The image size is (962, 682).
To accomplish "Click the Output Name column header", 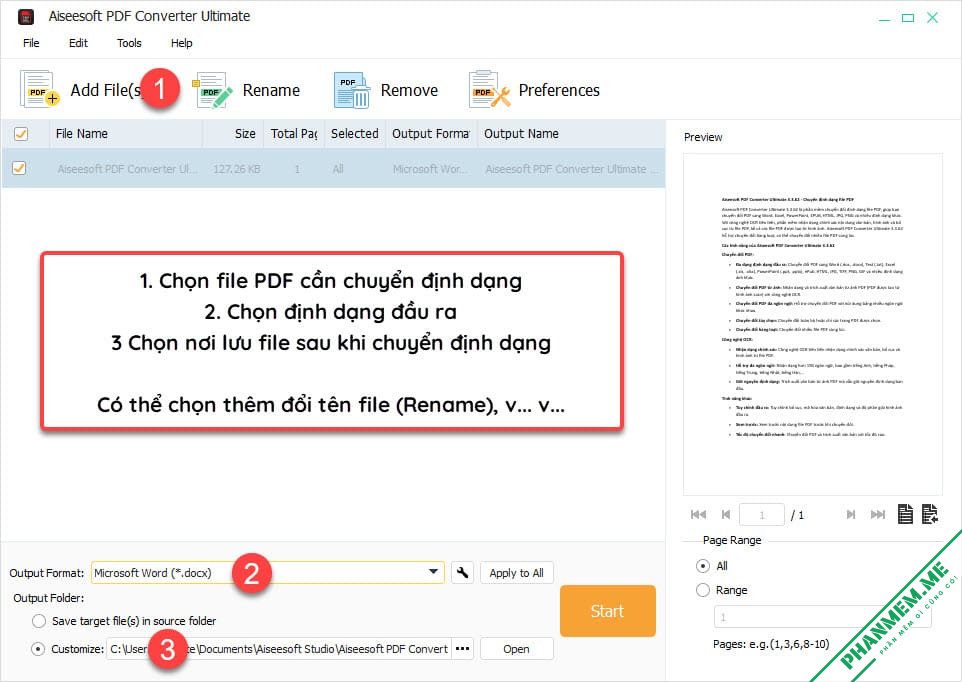I will pyautogui.click(x=571, y=134).
